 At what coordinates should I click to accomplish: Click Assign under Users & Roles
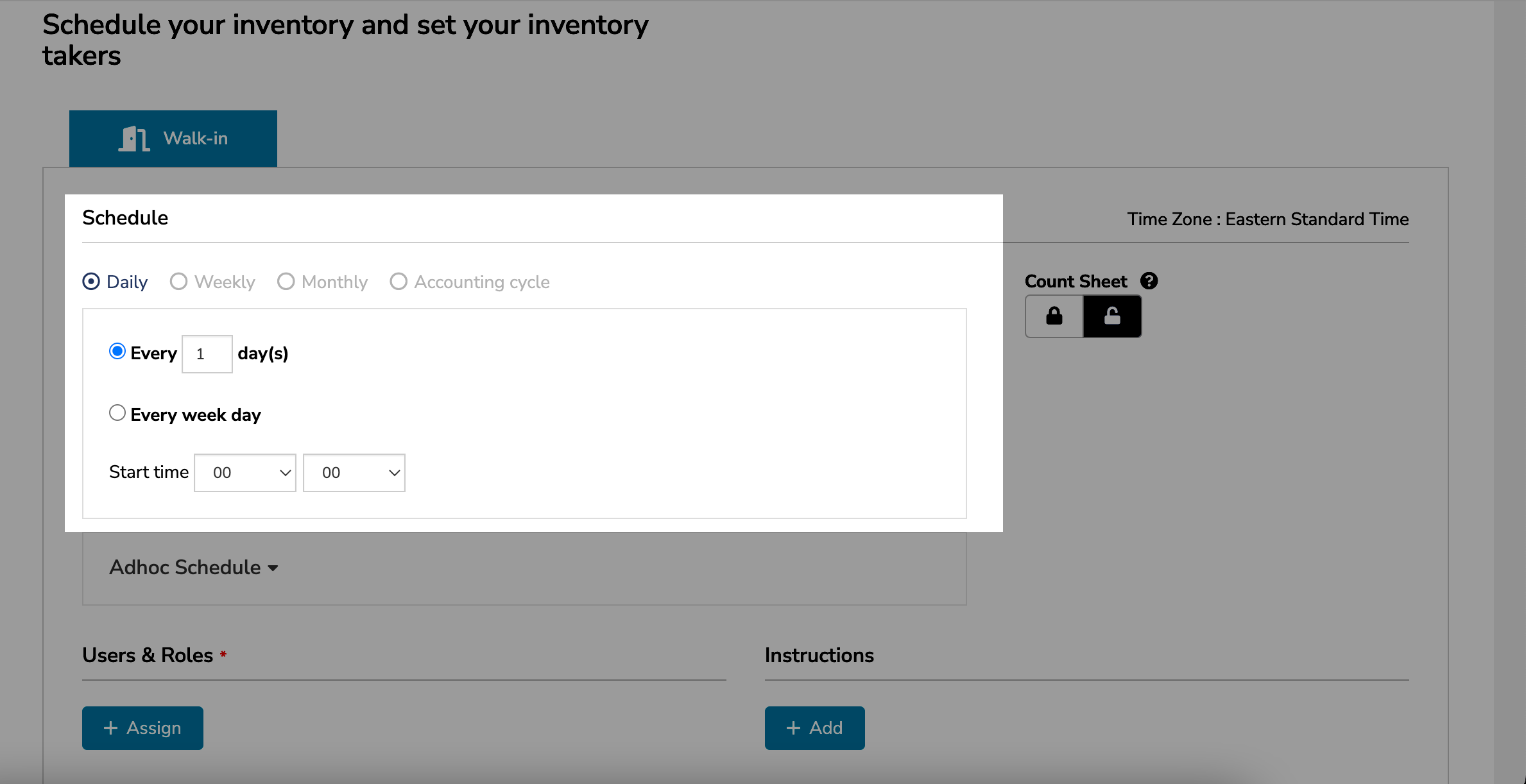[142, 728]
